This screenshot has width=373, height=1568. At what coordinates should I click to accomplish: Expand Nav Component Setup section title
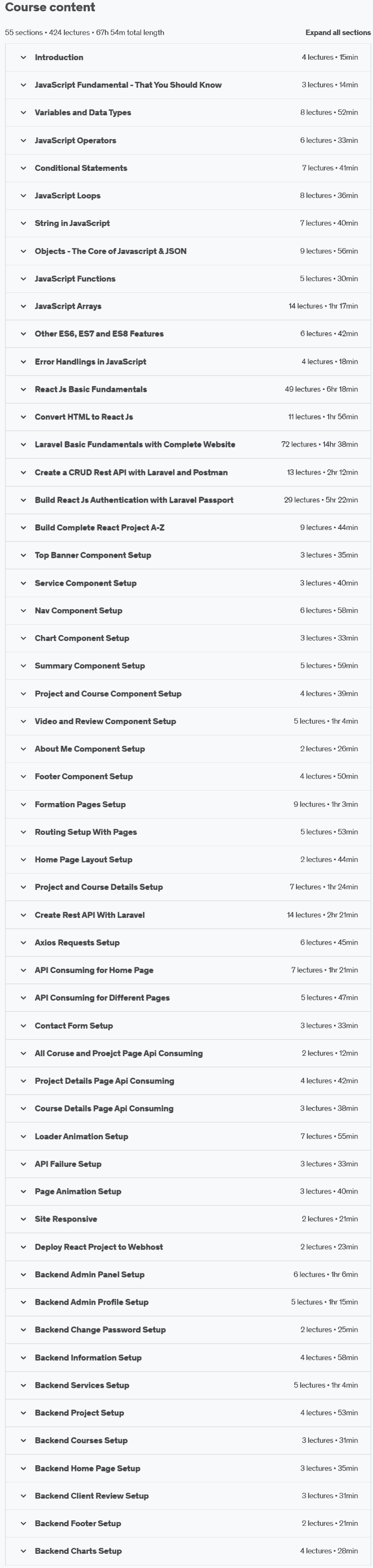point(79,610)
